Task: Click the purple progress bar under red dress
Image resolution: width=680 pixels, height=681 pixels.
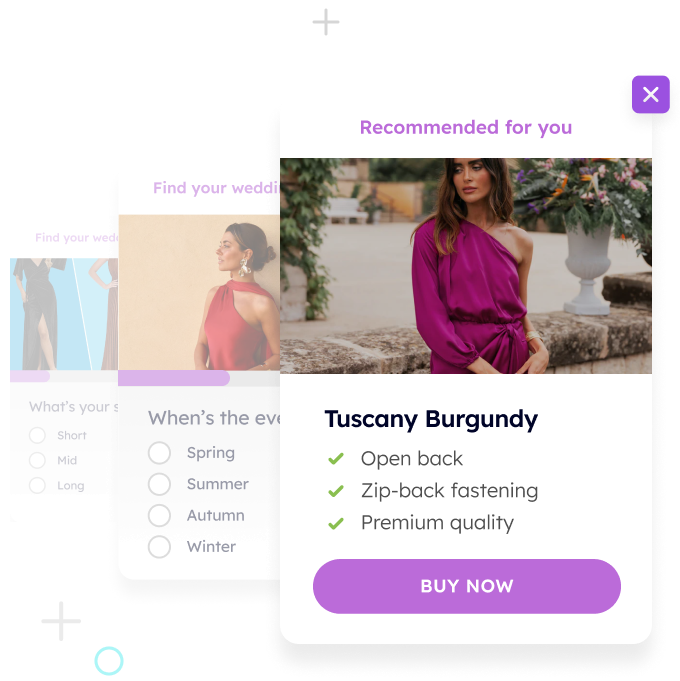Action: pos(174,378)
